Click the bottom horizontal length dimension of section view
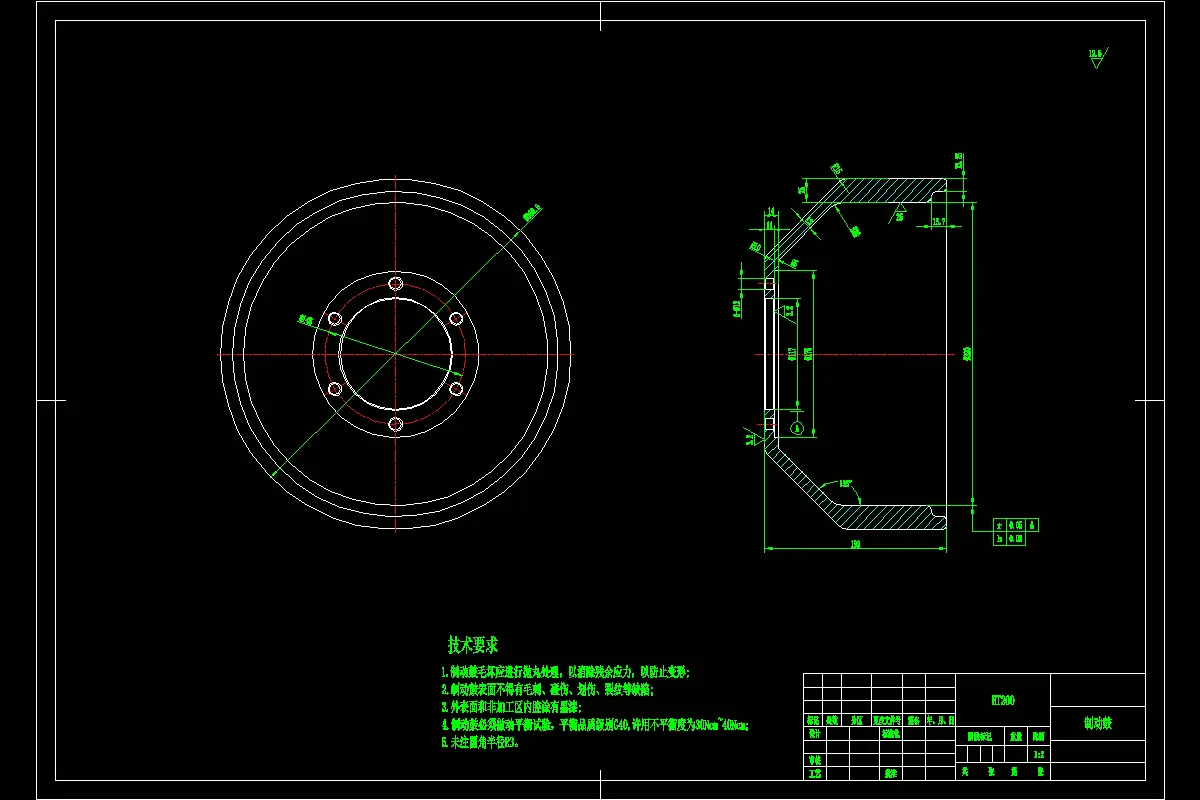 click(x=856, y=545)
